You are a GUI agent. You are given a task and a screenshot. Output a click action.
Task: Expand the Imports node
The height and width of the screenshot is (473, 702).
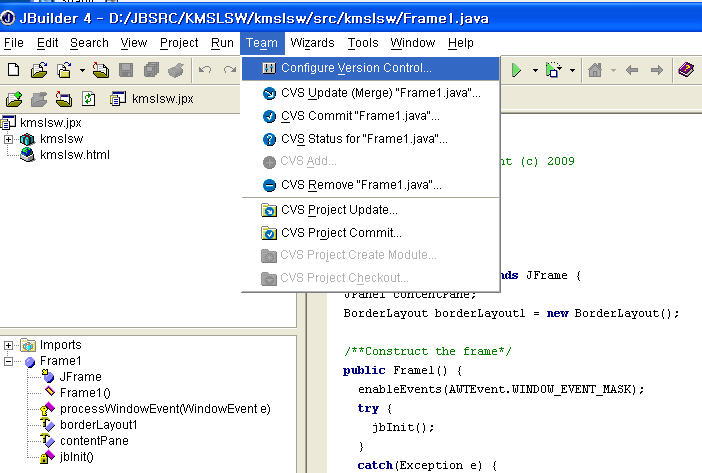[9, 345]
